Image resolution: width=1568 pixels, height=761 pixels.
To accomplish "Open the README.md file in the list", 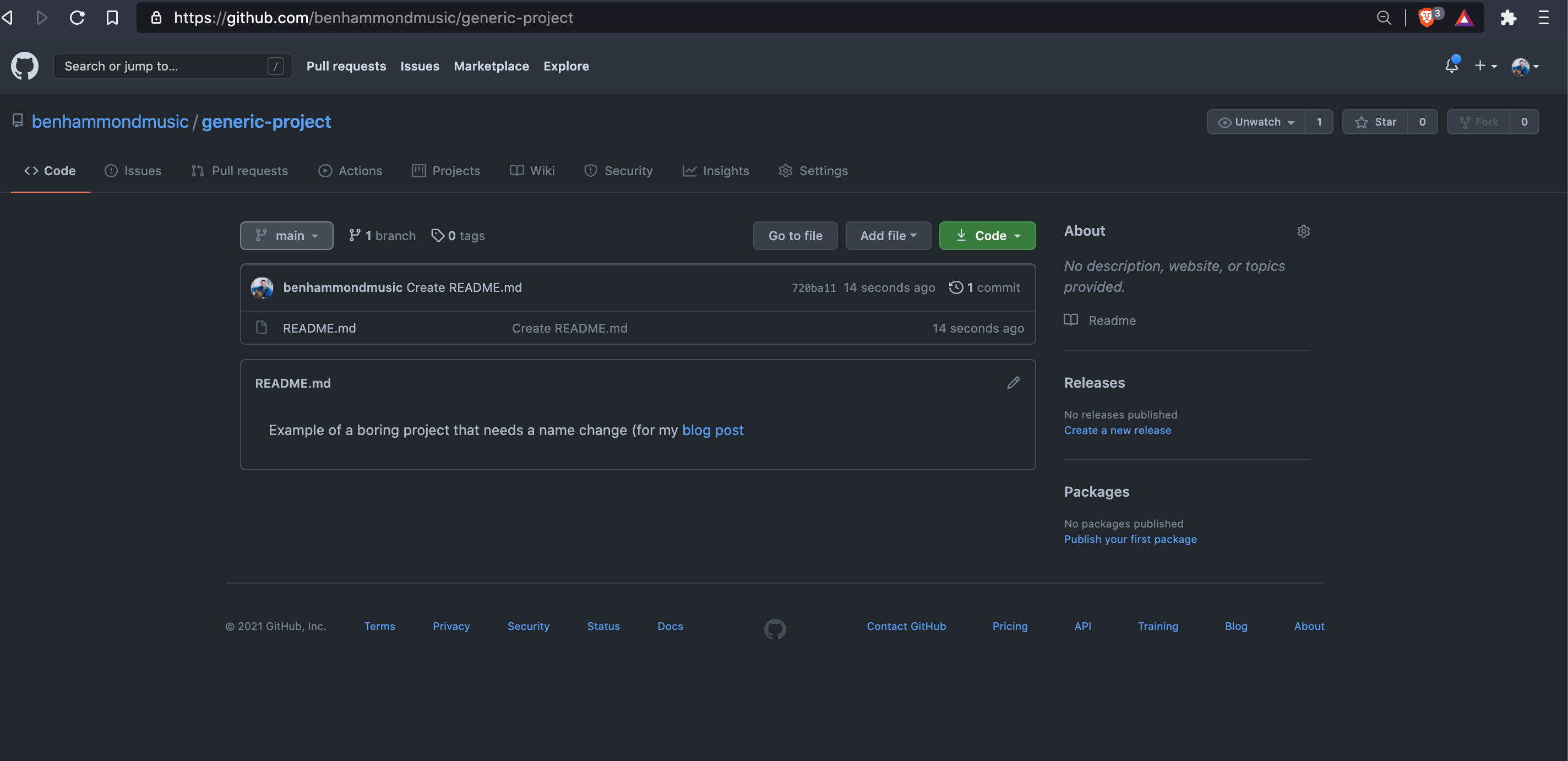I will (319, 328).
